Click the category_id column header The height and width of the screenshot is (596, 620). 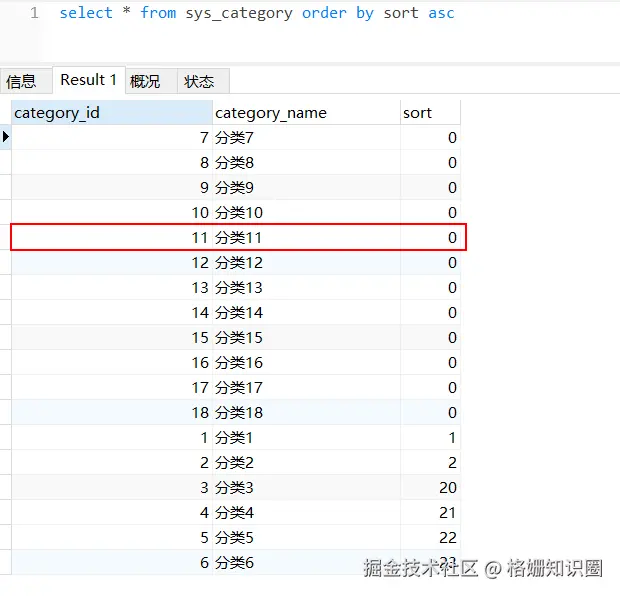[x=112, y=113]
